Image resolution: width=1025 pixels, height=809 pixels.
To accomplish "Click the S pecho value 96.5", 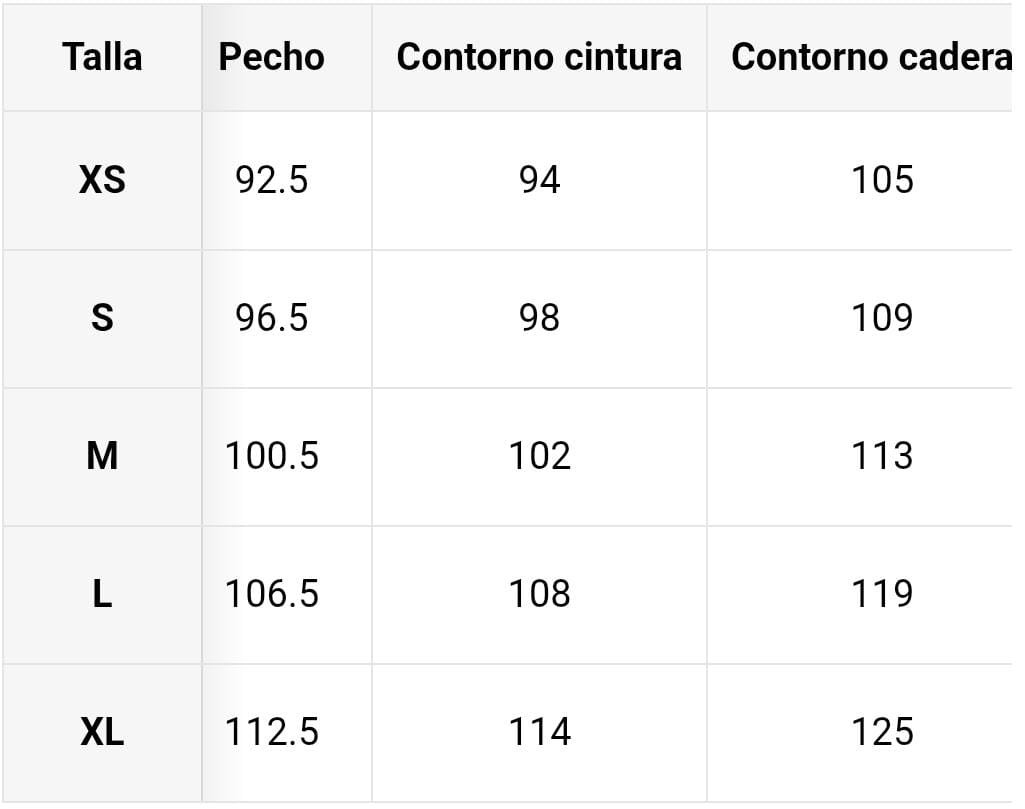I will tap(272, 318).
